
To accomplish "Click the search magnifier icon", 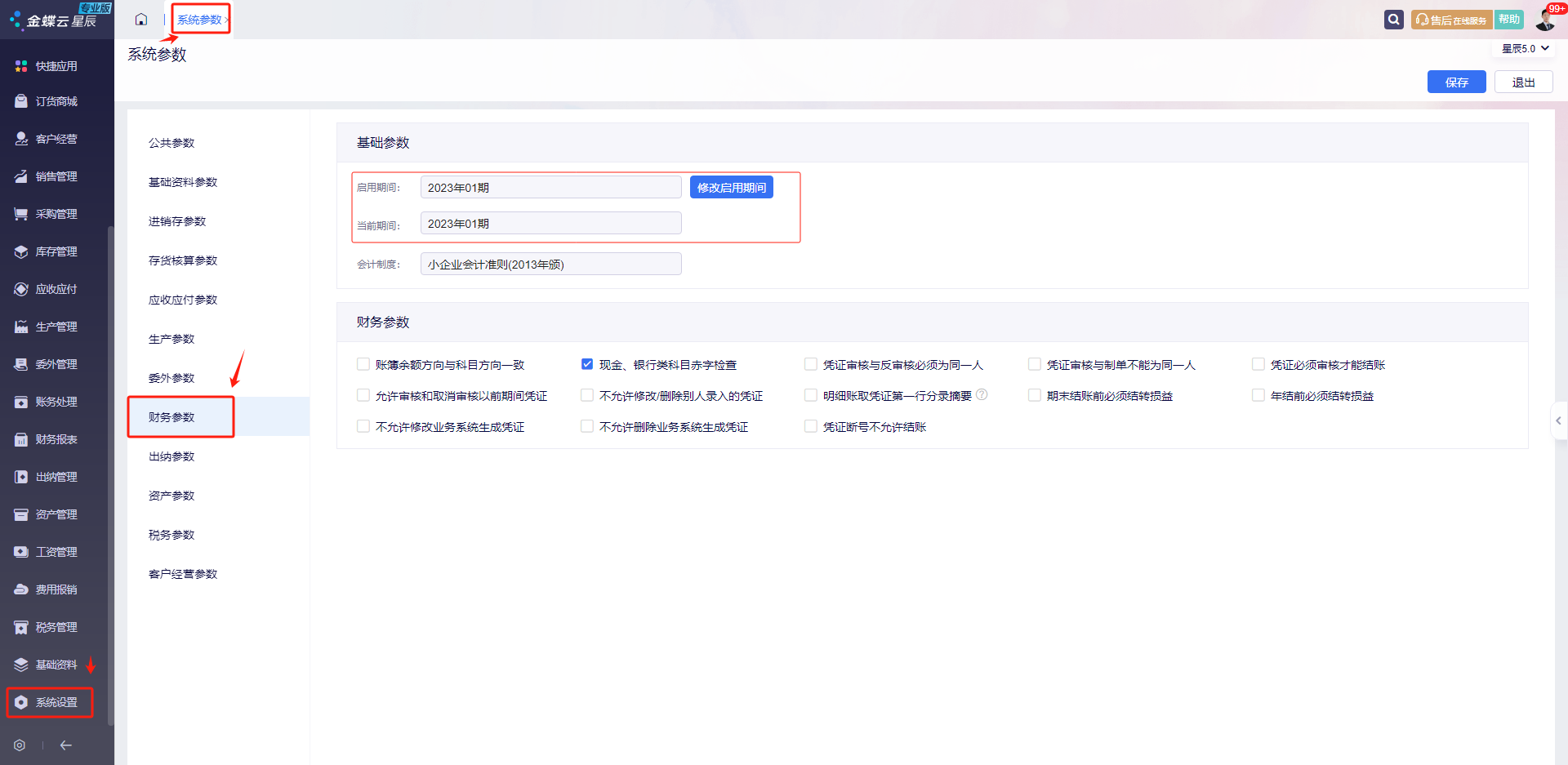I will [1394, 20].
